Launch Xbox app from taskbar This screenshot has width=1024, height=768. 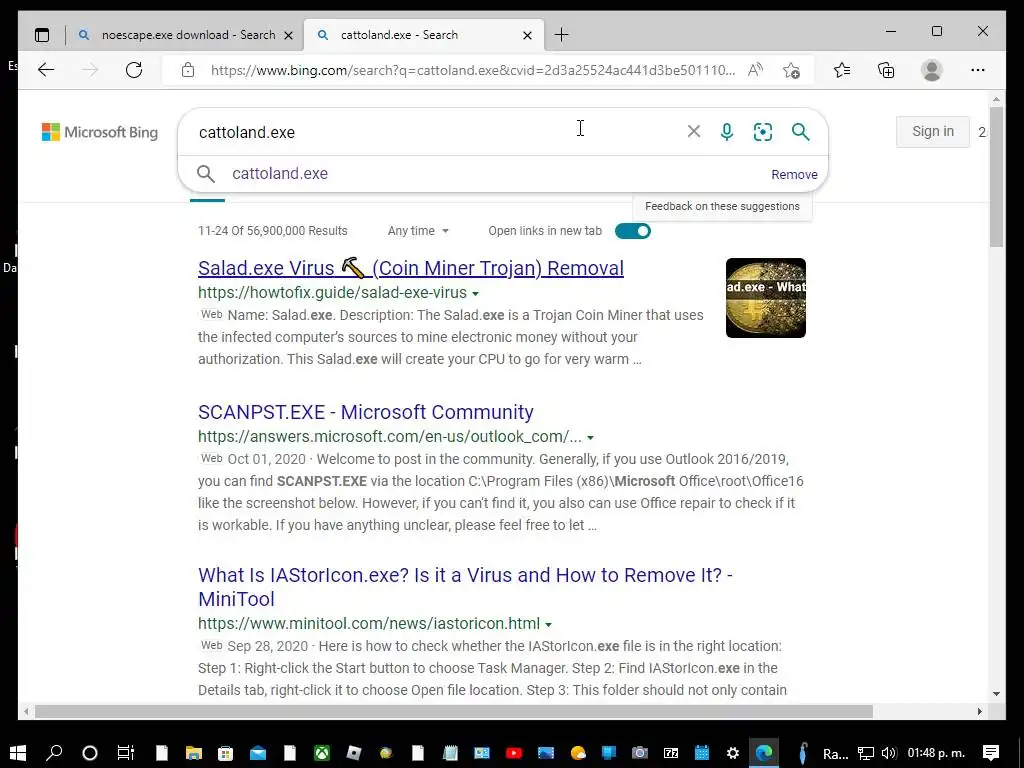(x=322, y=753)
